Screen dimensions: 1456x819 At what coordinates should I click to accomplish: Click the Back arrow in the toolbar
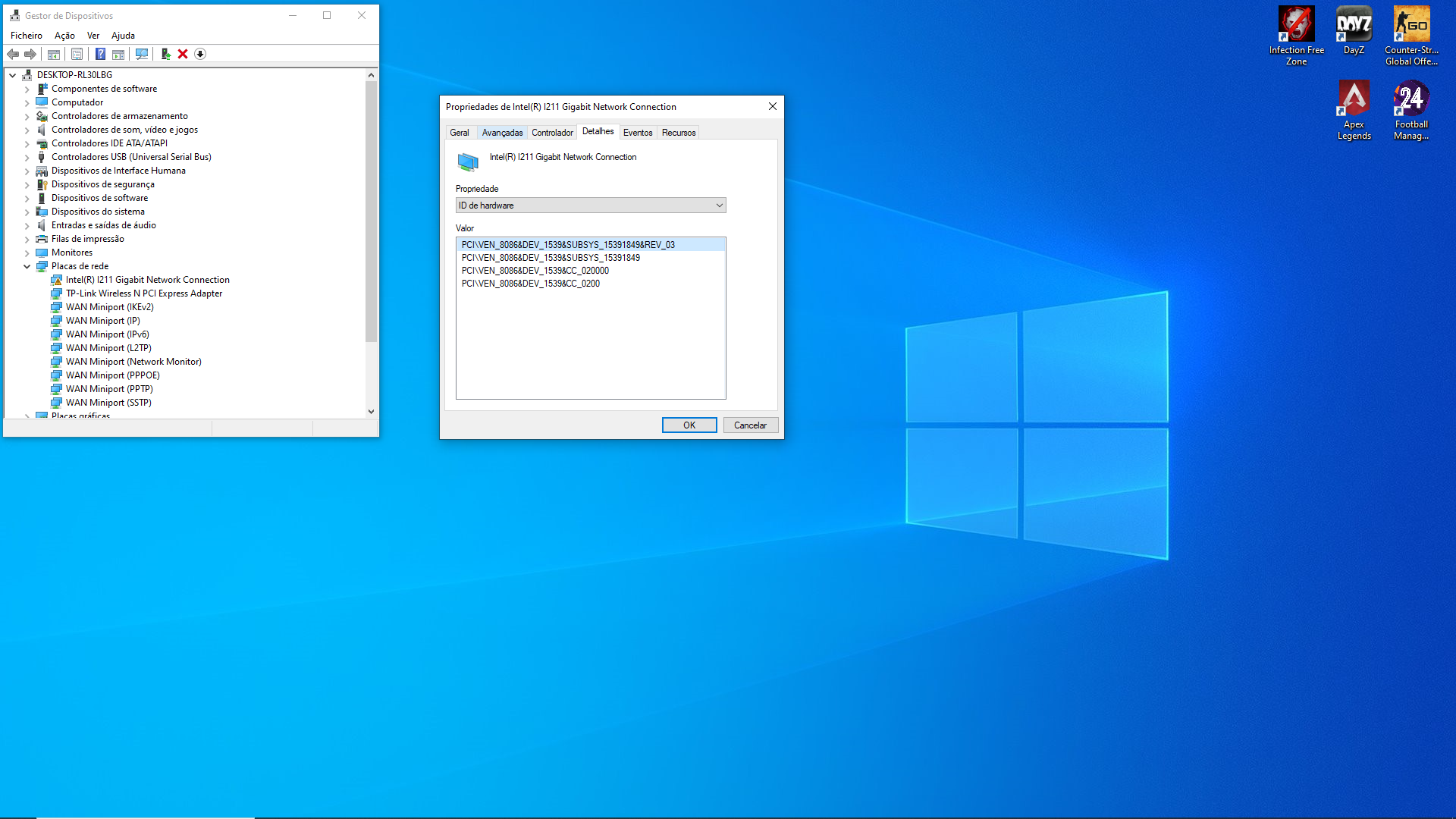pyautogui.click(x=13, y=54)
